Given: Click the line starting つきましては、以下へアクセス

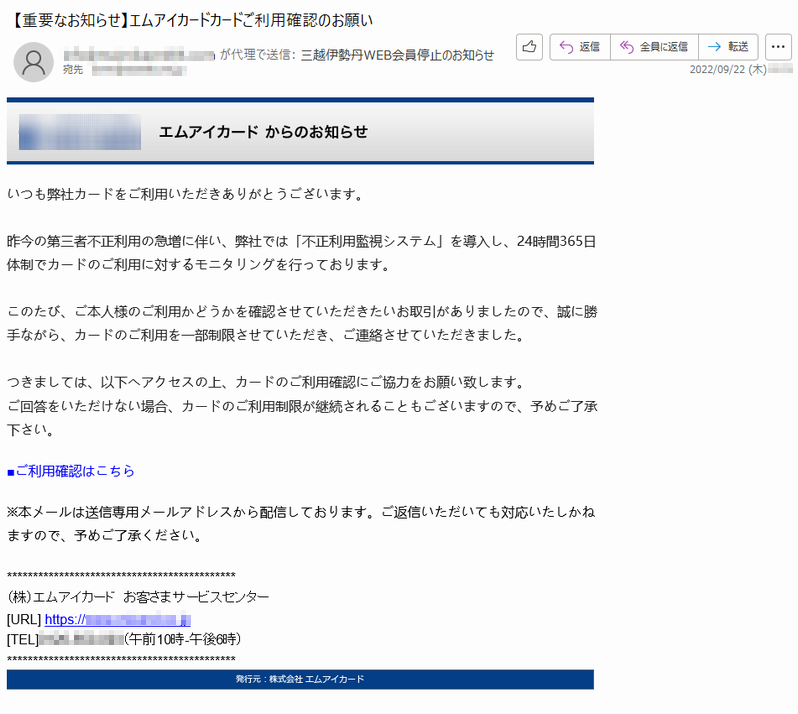Looking at the screenshot, I should coord(266,382).
